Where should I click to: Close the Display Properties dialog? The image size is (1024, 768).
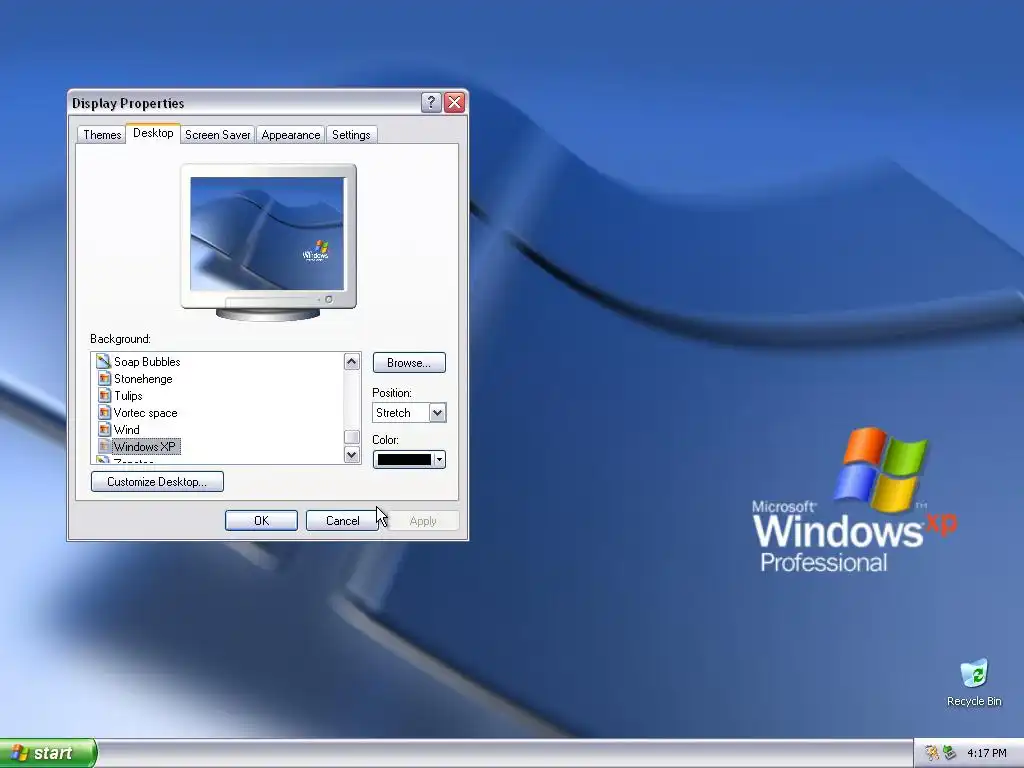point(455,103)
